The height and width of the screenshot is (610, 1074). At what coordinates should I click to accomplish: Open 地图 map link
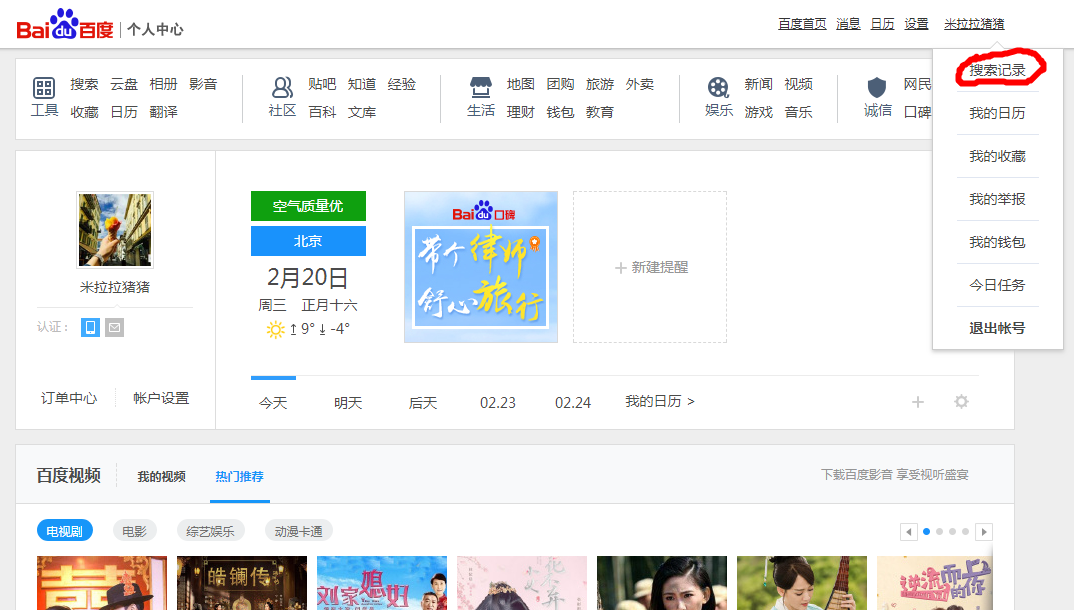(521, 84)
